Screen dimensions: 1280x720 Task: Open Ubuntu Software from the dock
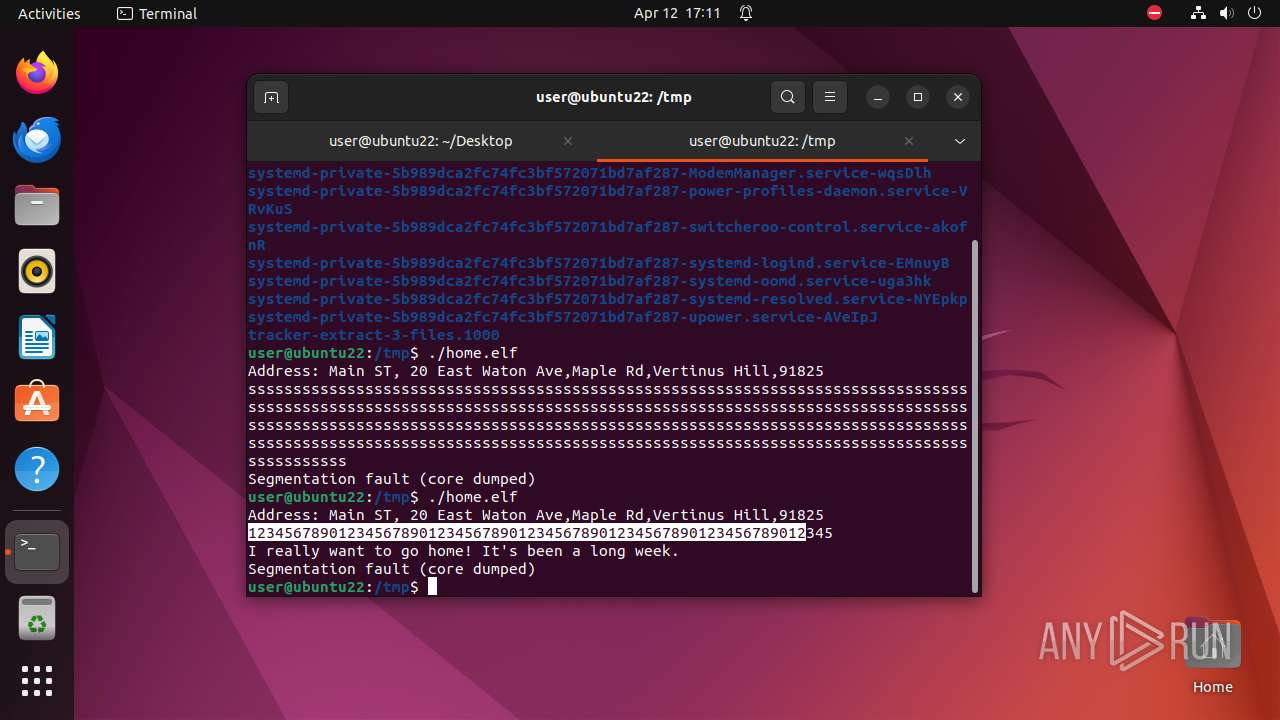(x=37, y=403)
